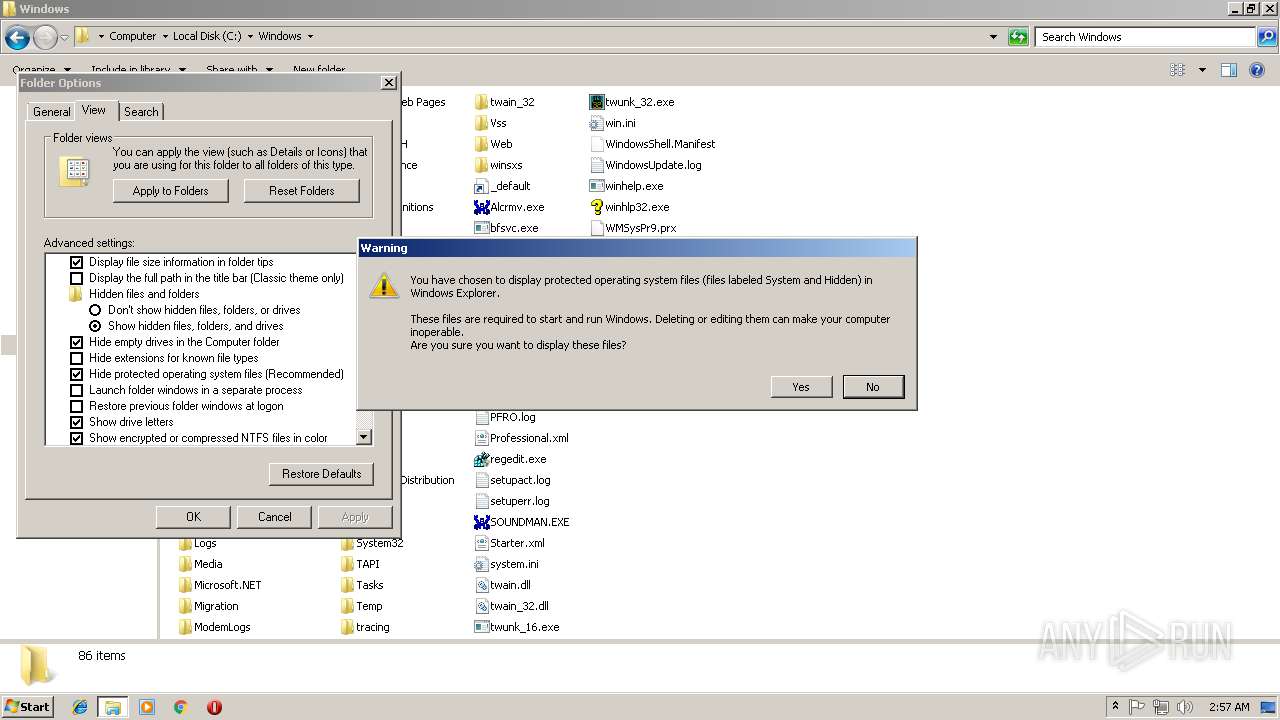
Task: Select the WindowsUpdate.log file
Action: click(646, 165)
